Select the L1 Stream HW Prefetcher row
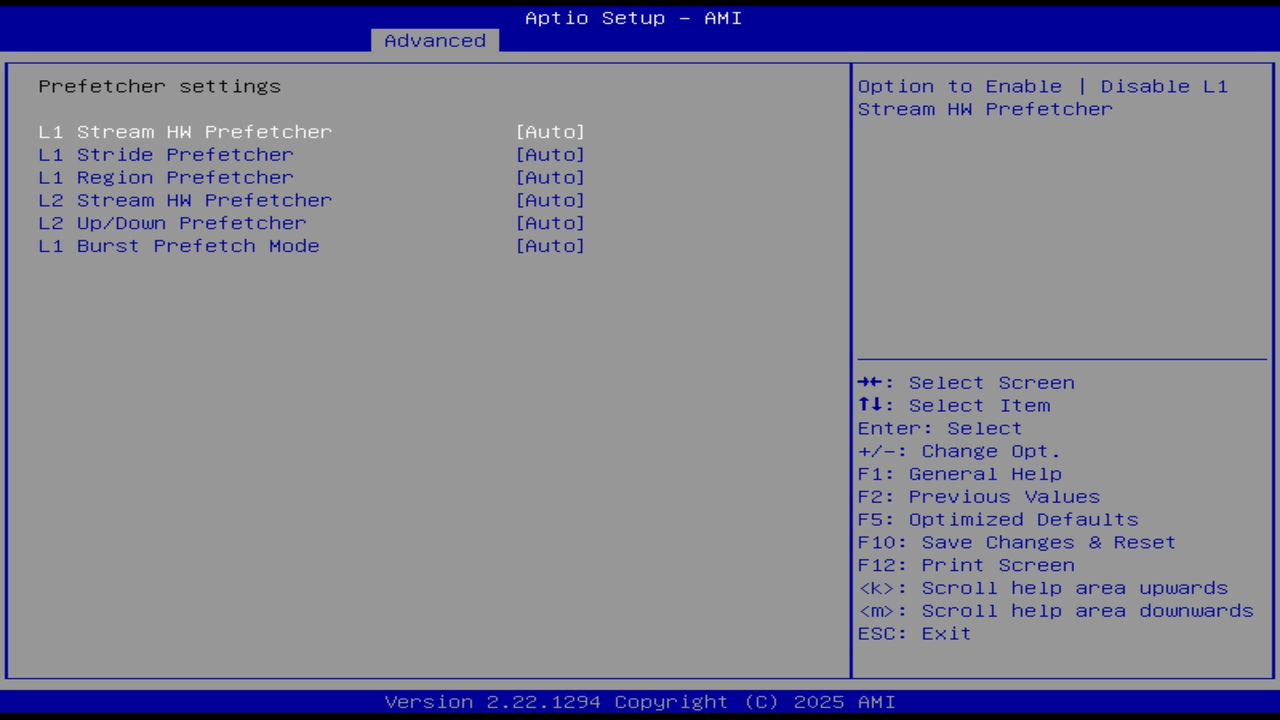 185,131
